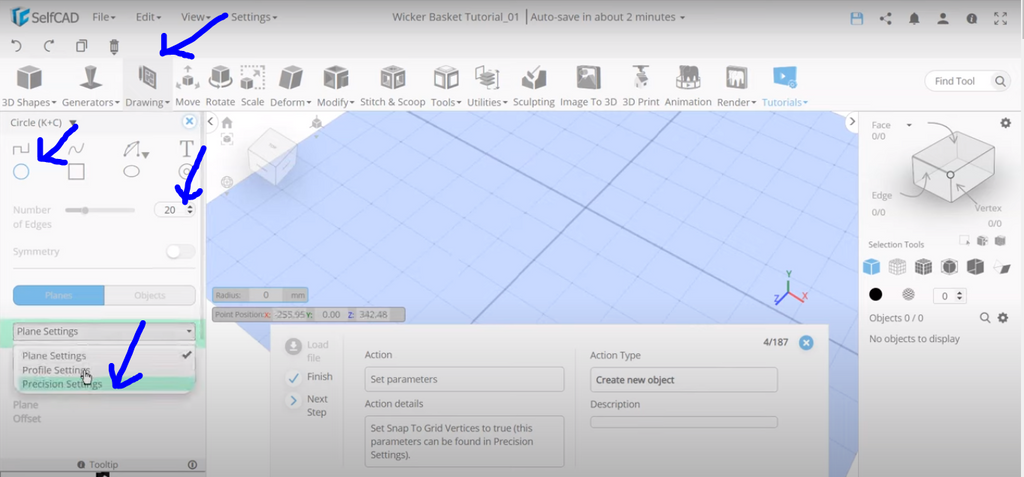Screen dimensions: 1024x477
Task: Choose Precision Settings from list
Action: 104,384
